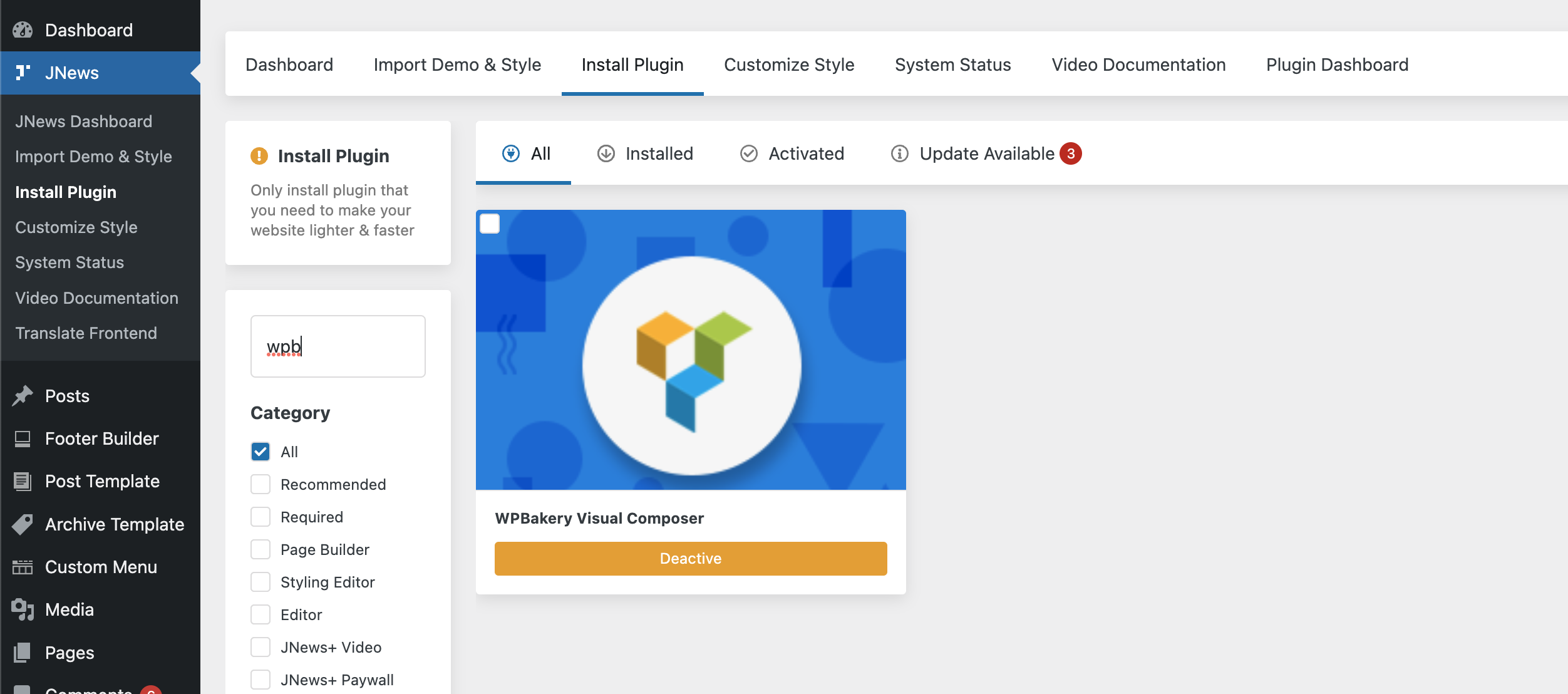Click the Posts pushpin icon
The width and height of the screenshot is (1568, 694).
coord(23,396)
